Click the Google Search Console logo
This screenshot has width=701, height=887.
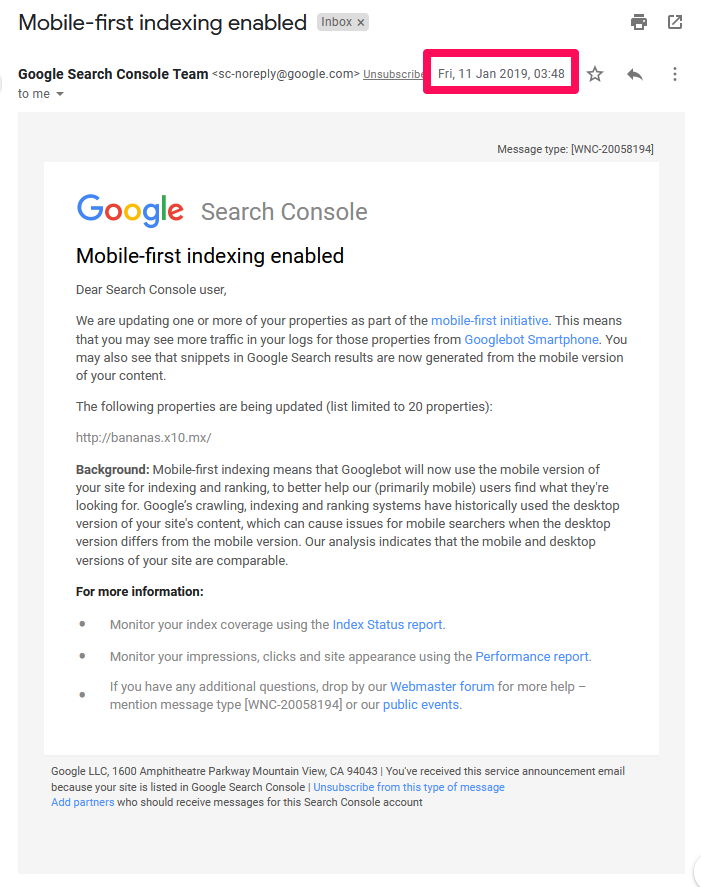click(x=129, y=209)
